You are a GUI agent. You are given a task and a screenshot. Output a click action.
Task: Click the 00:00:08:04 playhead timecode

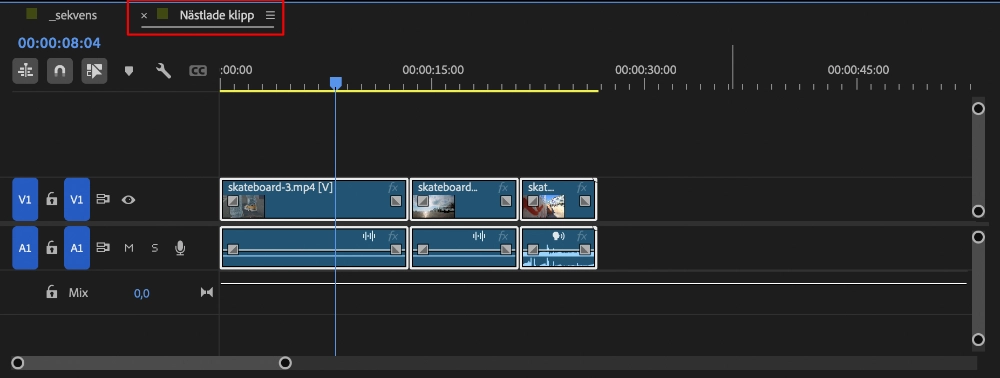59,43
